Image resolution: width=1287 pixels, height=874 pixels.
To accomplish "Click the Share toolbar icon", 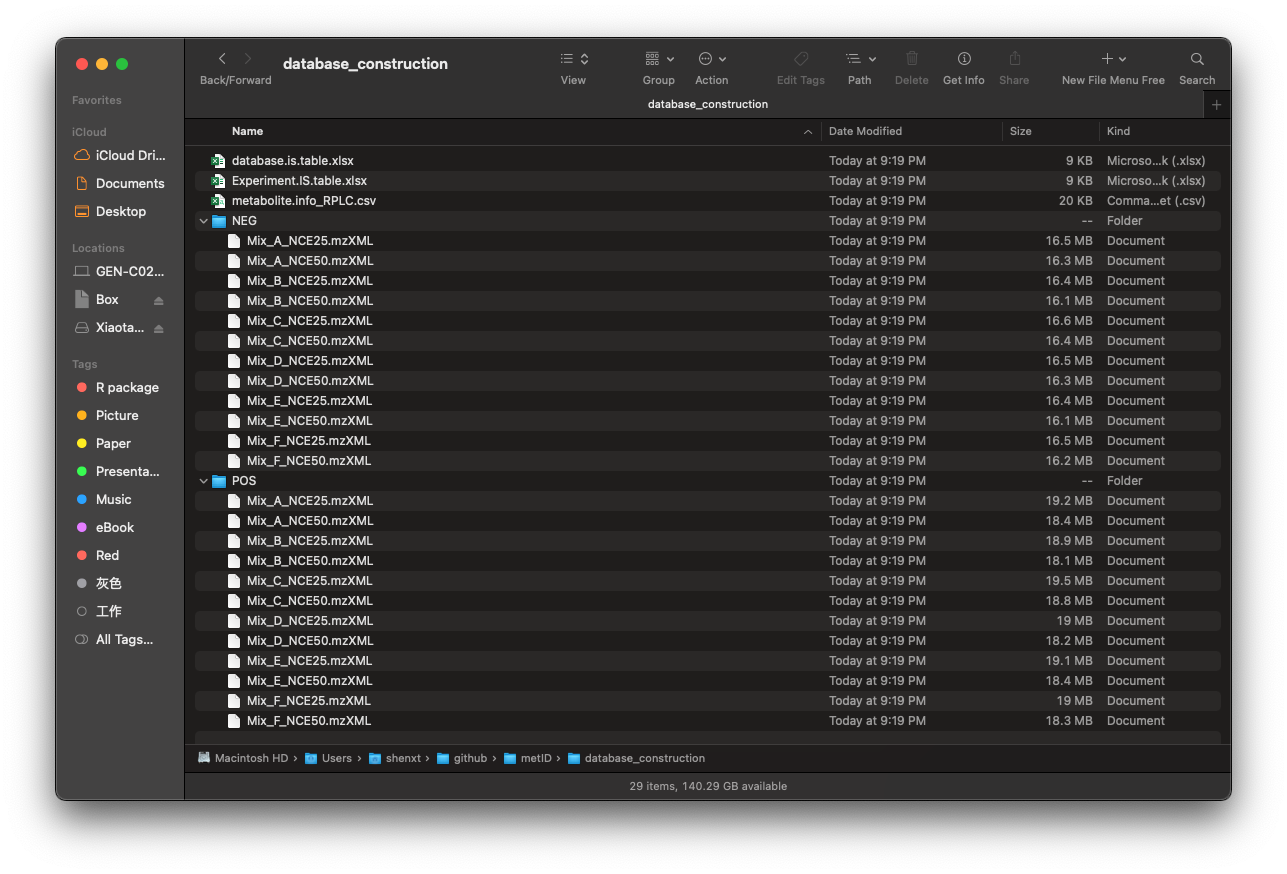I will [x=1014, y=59].
